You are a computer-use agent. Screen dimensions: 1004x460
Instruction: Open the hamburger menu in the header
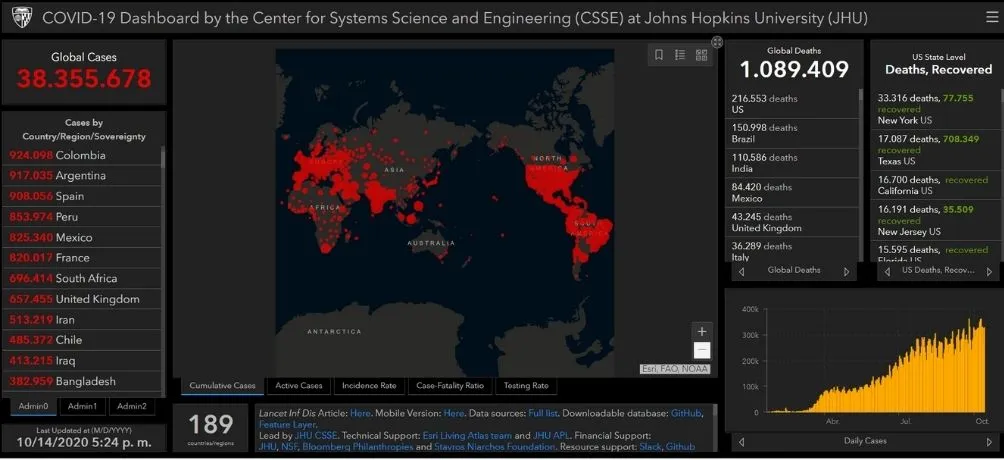[991, 17]
